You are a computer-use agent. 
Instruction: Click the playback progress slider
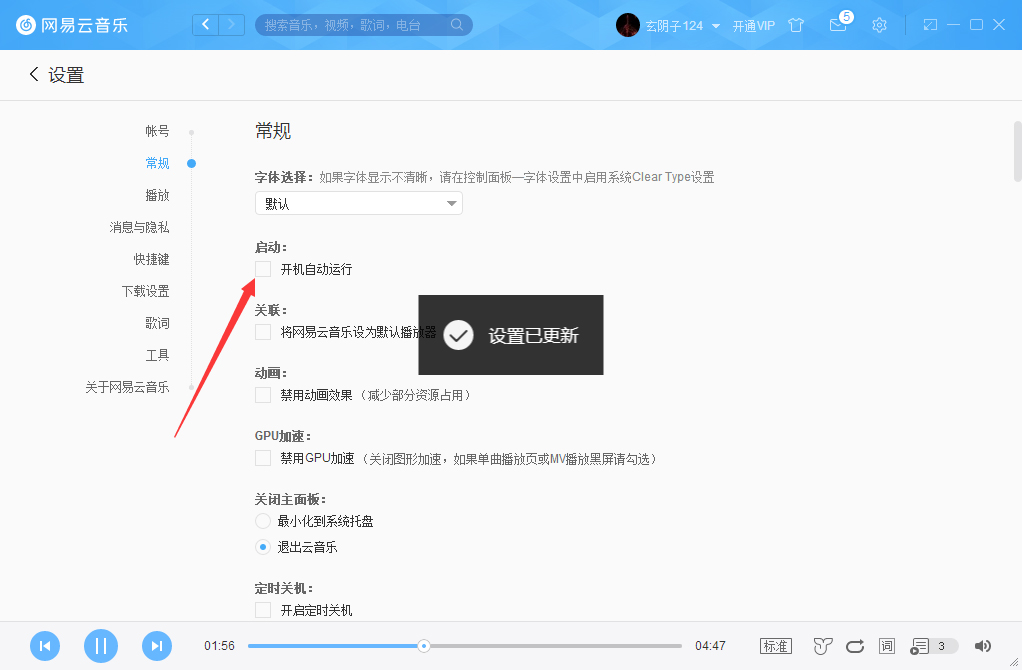(424, 646)
